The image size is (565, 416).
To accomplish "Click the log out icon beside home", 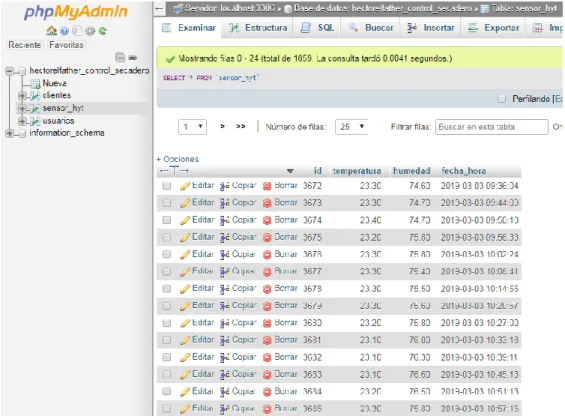I will (x=64, y=31).
